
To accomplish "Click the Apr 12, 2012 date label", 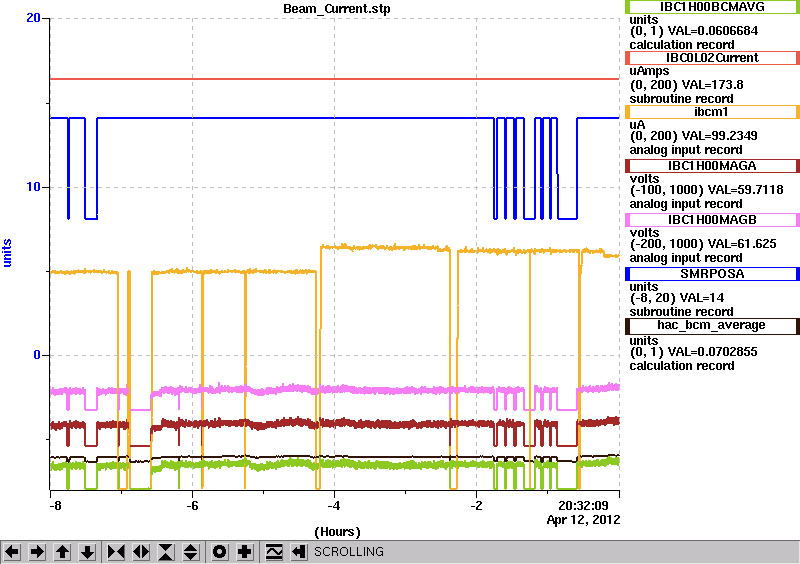I will [x=583, y=520].
